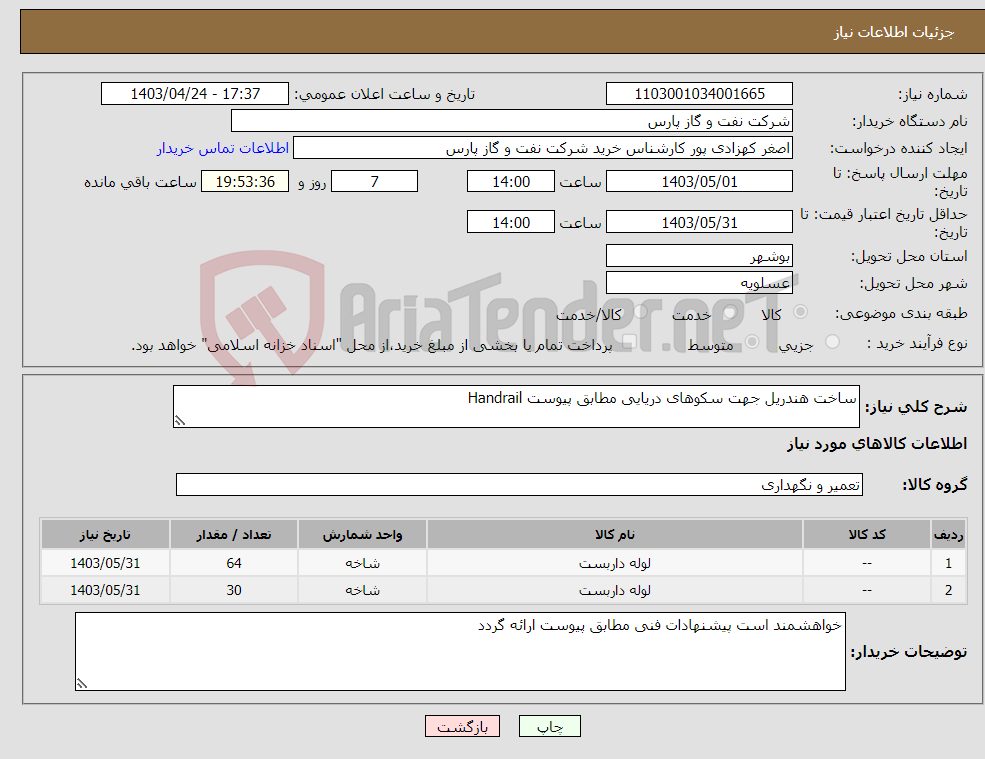Click price validity time 14:00 field
This screenshot has width=985, height=759.
(511, 222)
